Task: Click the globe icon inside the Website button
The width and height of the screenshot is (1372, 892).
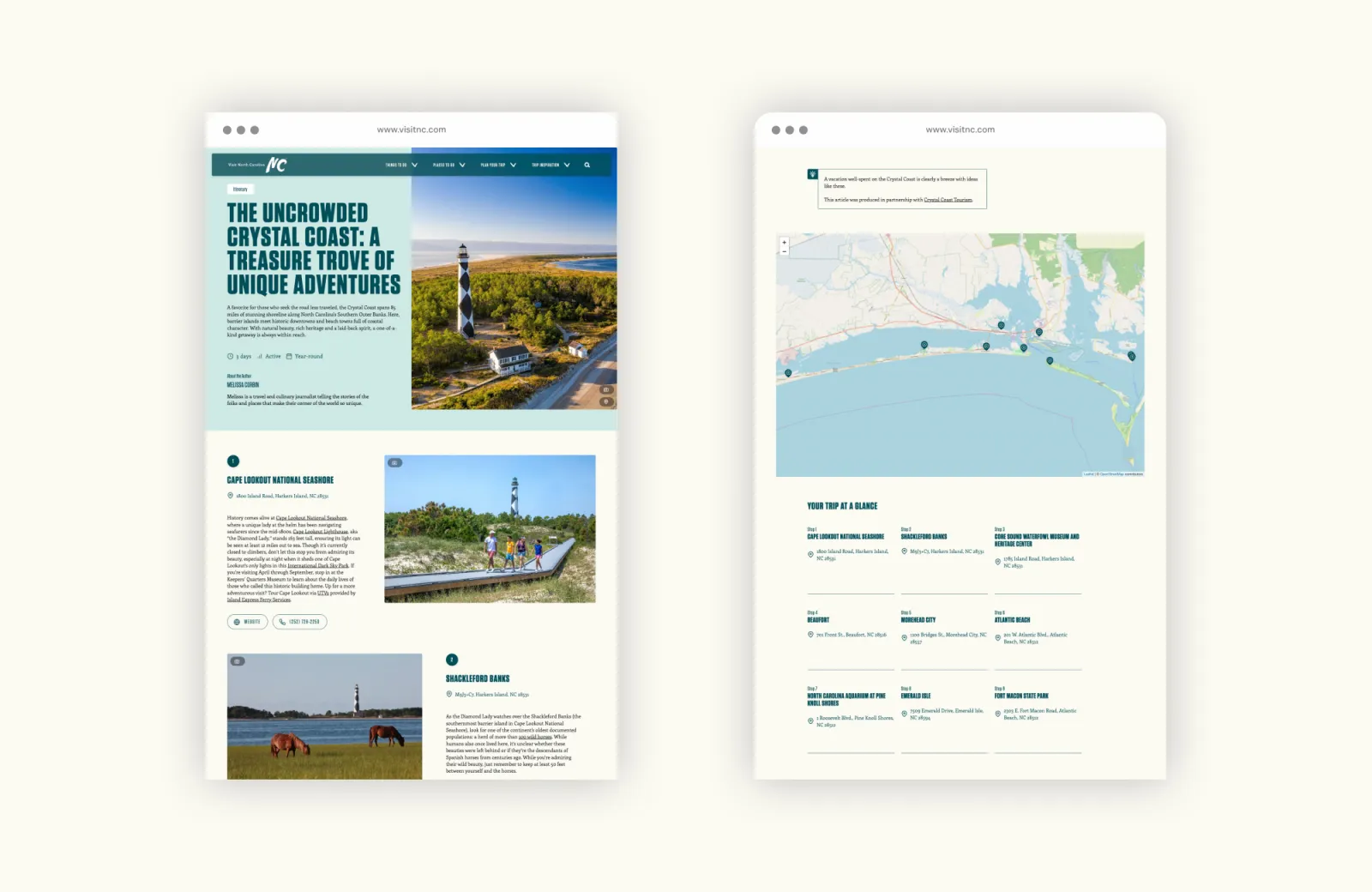Action: (x=237, y=622)
